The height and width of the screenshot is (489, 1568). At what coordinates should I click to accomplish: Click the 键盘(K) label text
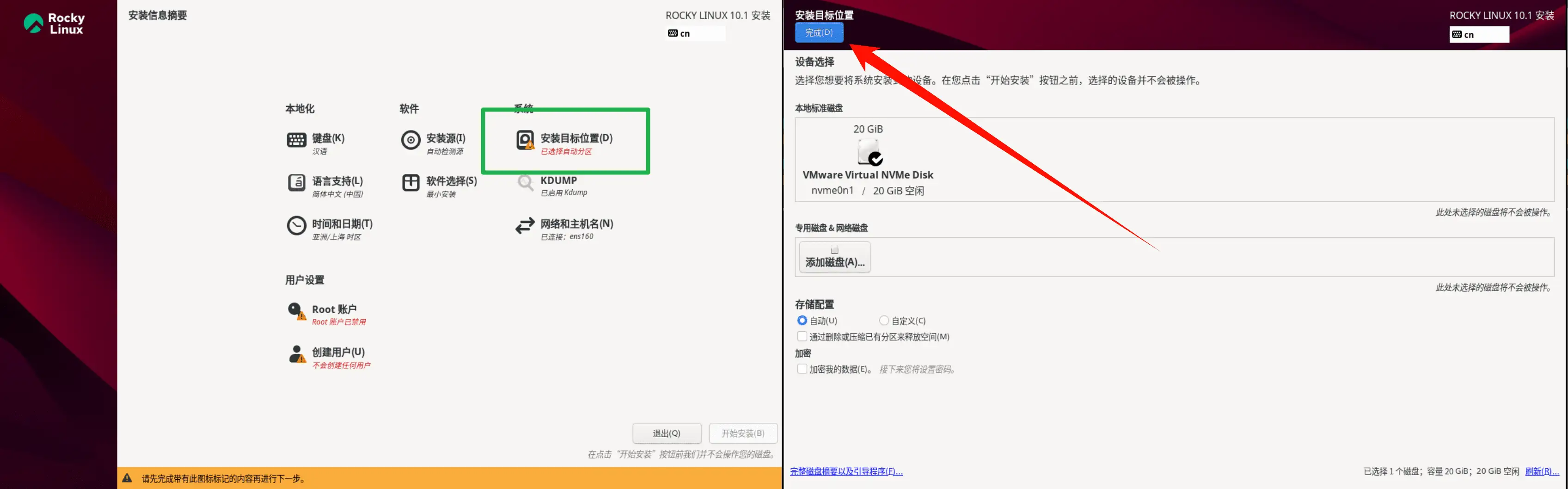[x=328, y=138]
